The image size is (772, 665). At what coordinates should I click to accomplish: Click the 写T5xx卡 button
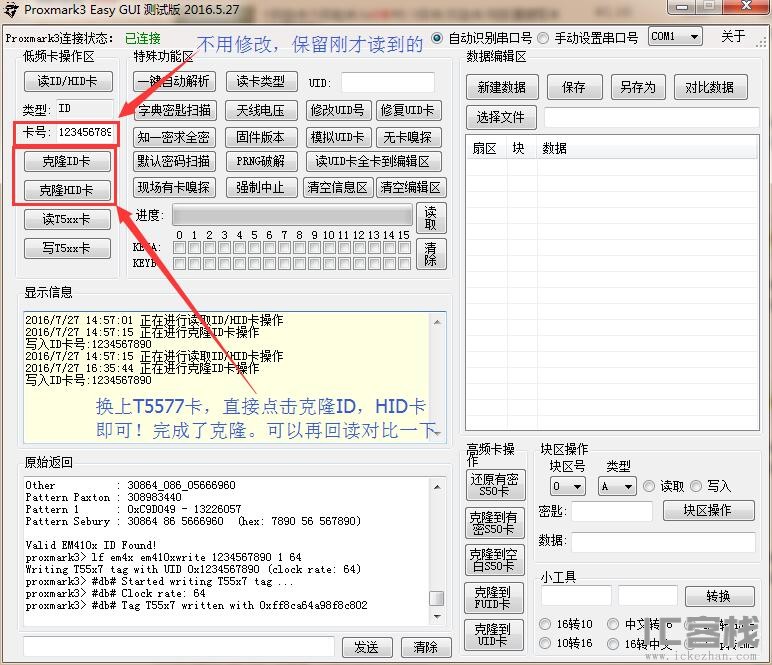click(67, 248)
